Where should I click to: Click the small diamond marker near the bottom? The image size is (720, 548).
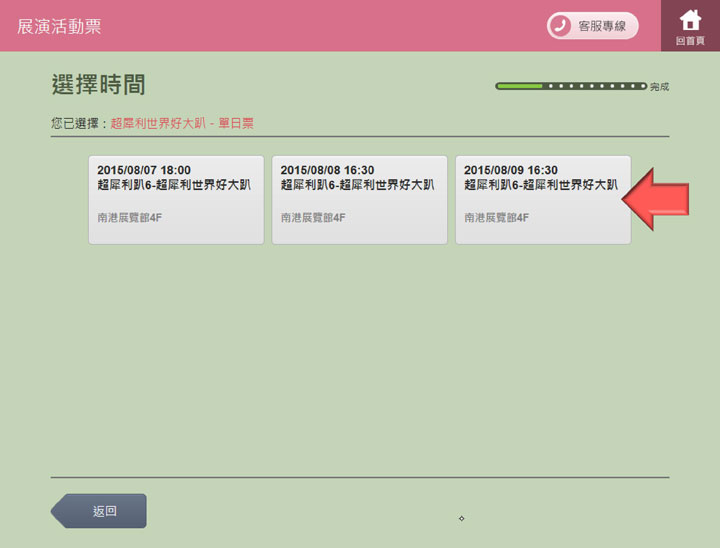tap(461, 518)
